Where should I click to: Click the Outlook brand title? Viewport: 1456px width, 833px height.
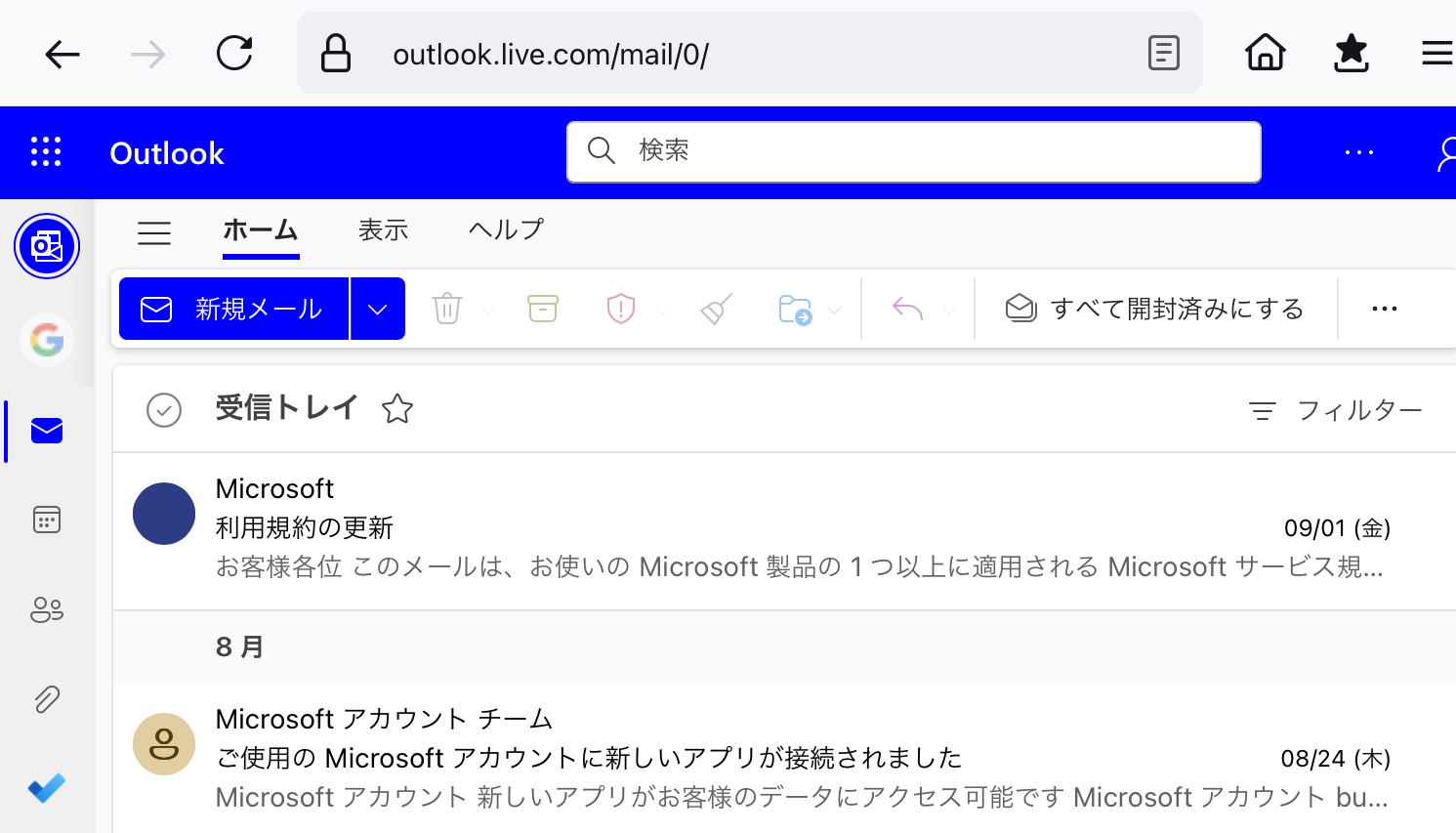[167, 153]
